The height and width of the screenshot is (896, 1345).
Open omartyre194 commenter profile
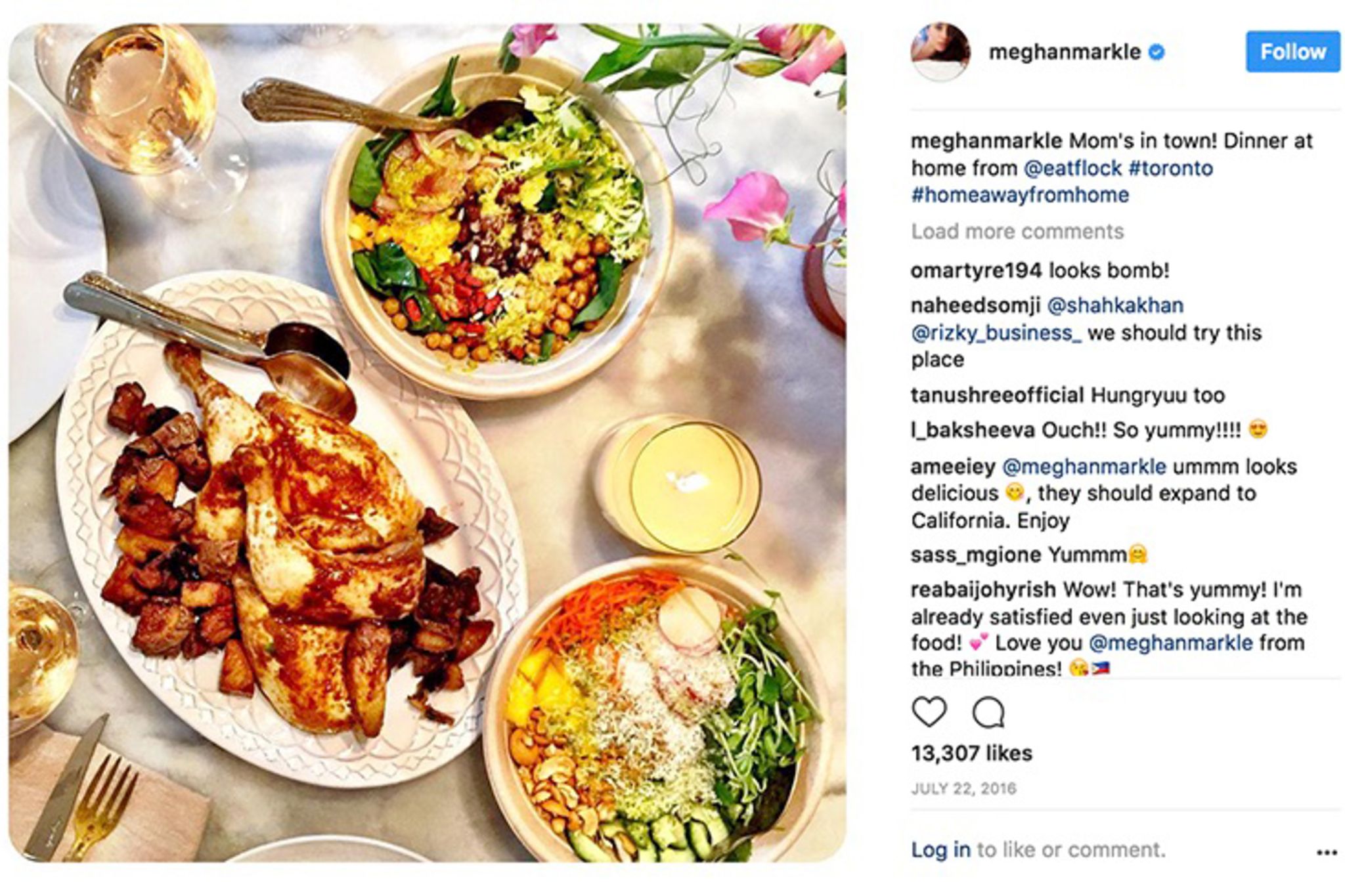977,270
